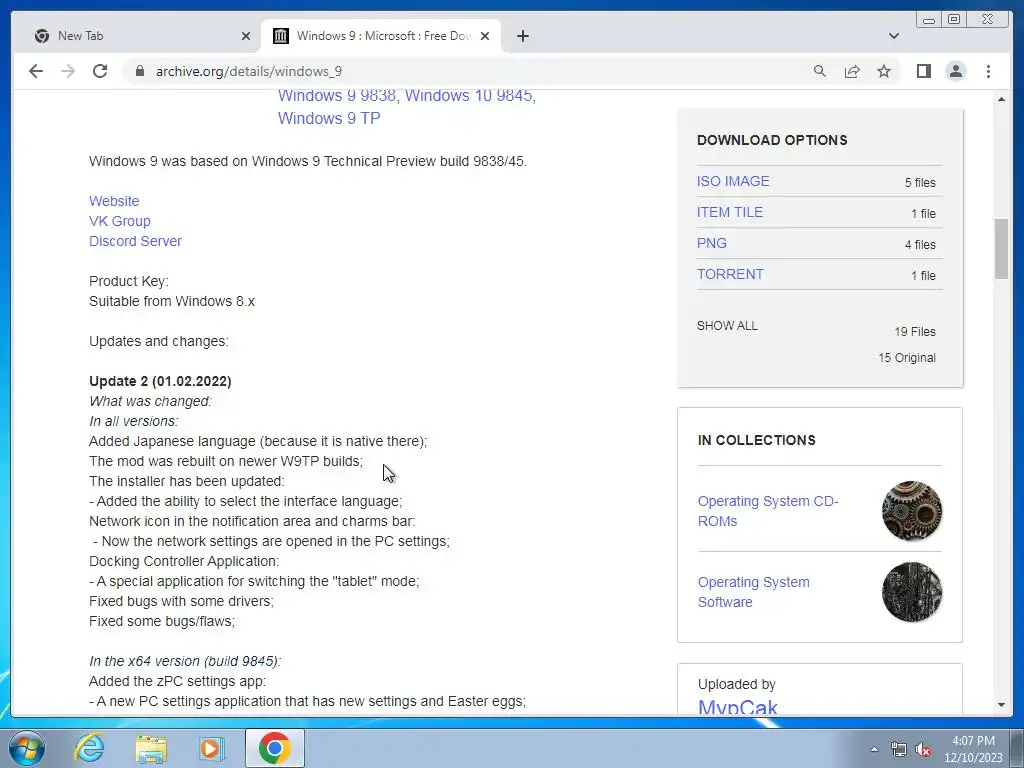Select the Windows 9 : Microsoft tab
This screenshot has height=768, width=1024.
381,36
